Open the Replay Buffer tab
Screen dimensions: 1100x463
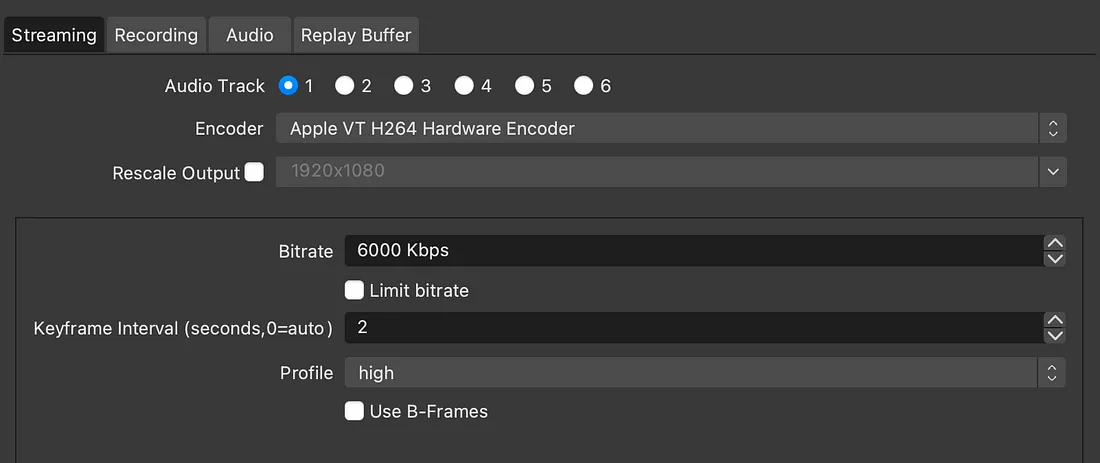pos(357,35)
